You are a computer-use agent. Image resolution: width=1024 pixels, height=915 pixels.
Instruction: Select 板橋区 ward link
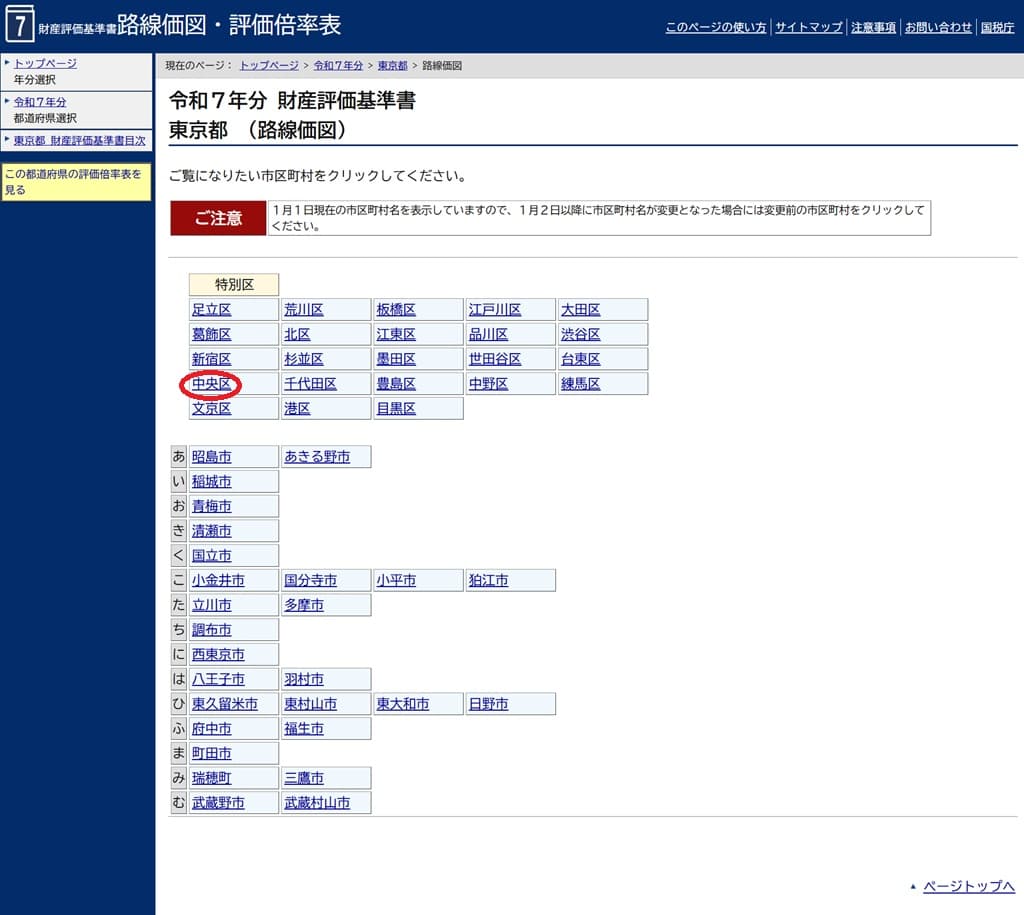click(396, 310)
